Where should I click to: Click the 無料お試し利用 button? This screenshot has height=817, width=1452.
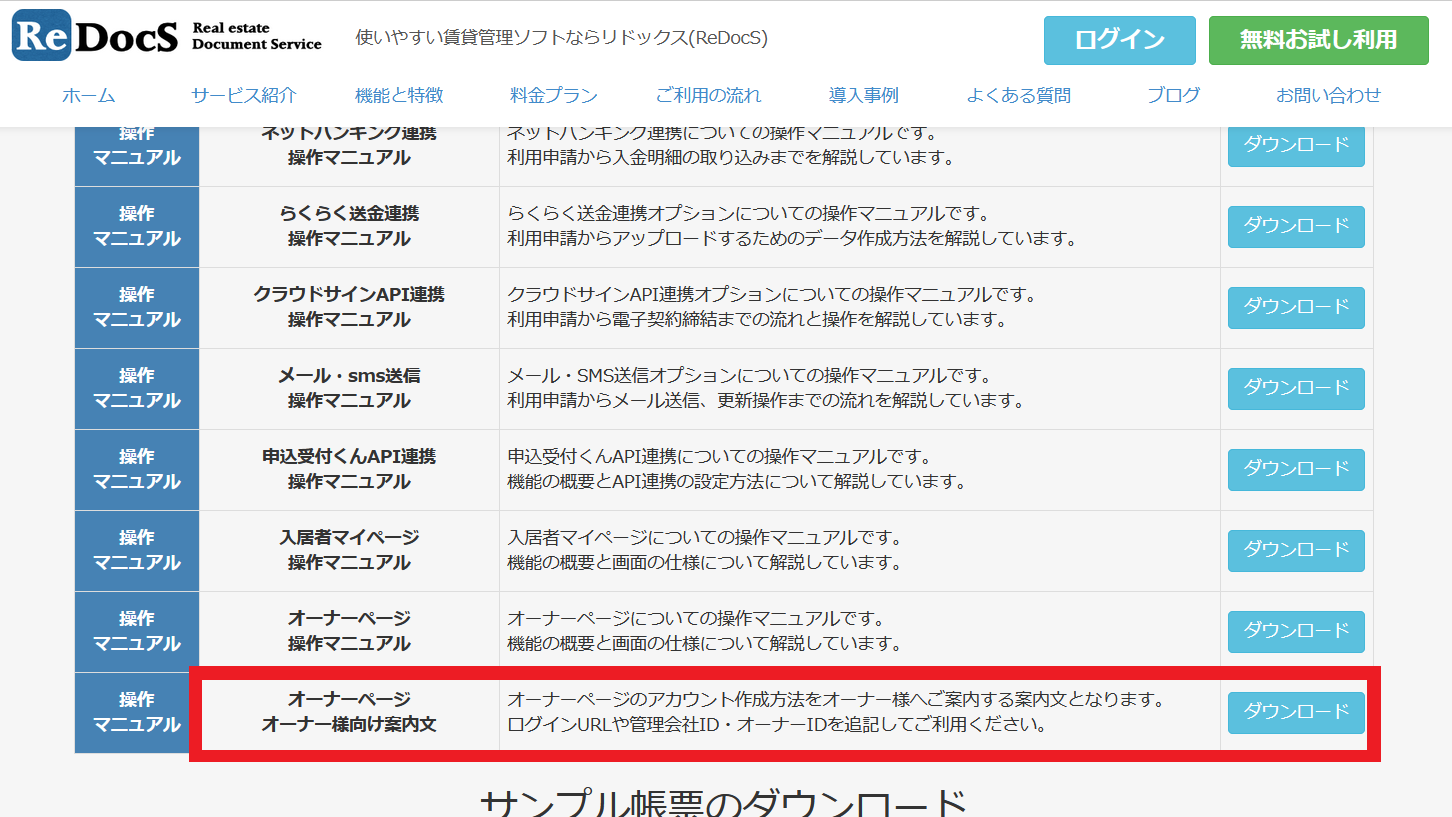(x=1318, y=40)
